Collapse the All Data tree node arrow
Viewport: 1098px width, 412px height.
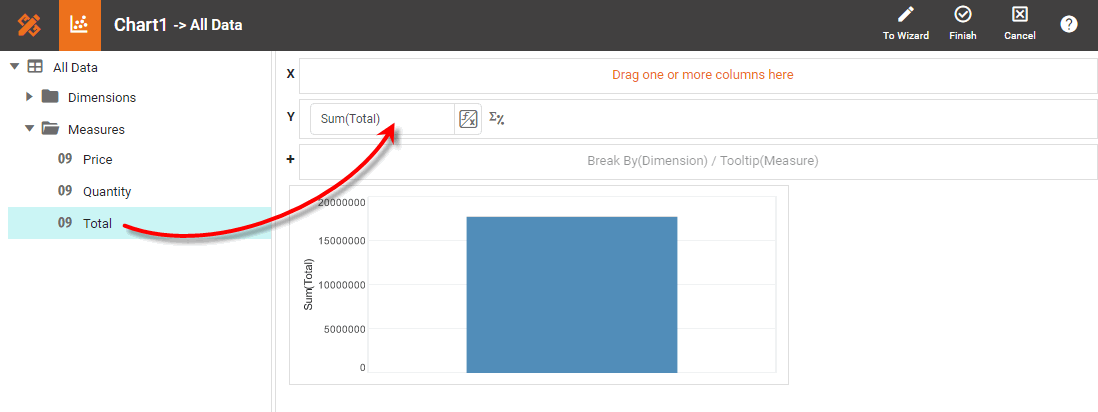click(14, 67)
